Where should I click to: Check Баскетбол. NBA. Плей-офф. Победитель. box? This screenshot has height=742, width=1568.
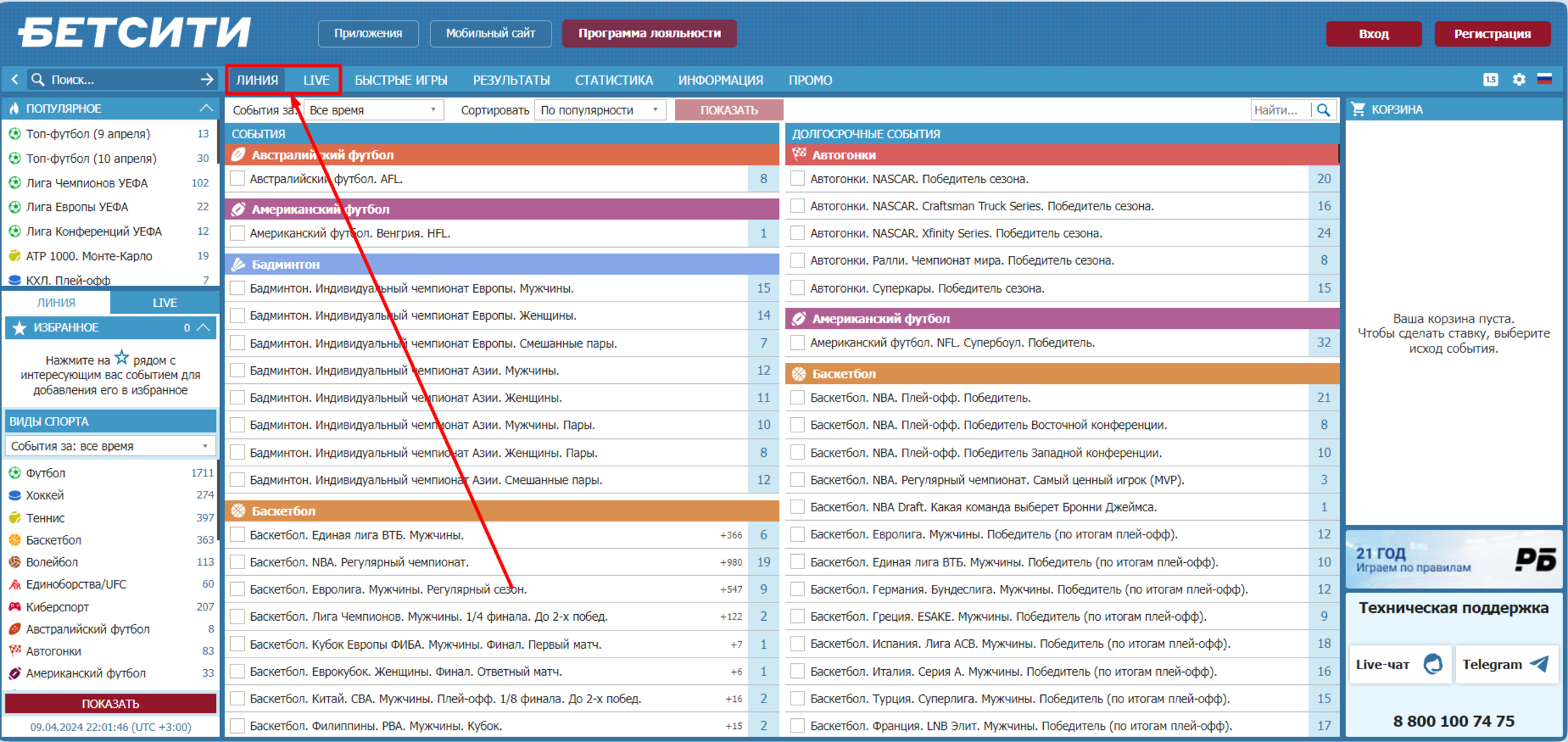797,398
